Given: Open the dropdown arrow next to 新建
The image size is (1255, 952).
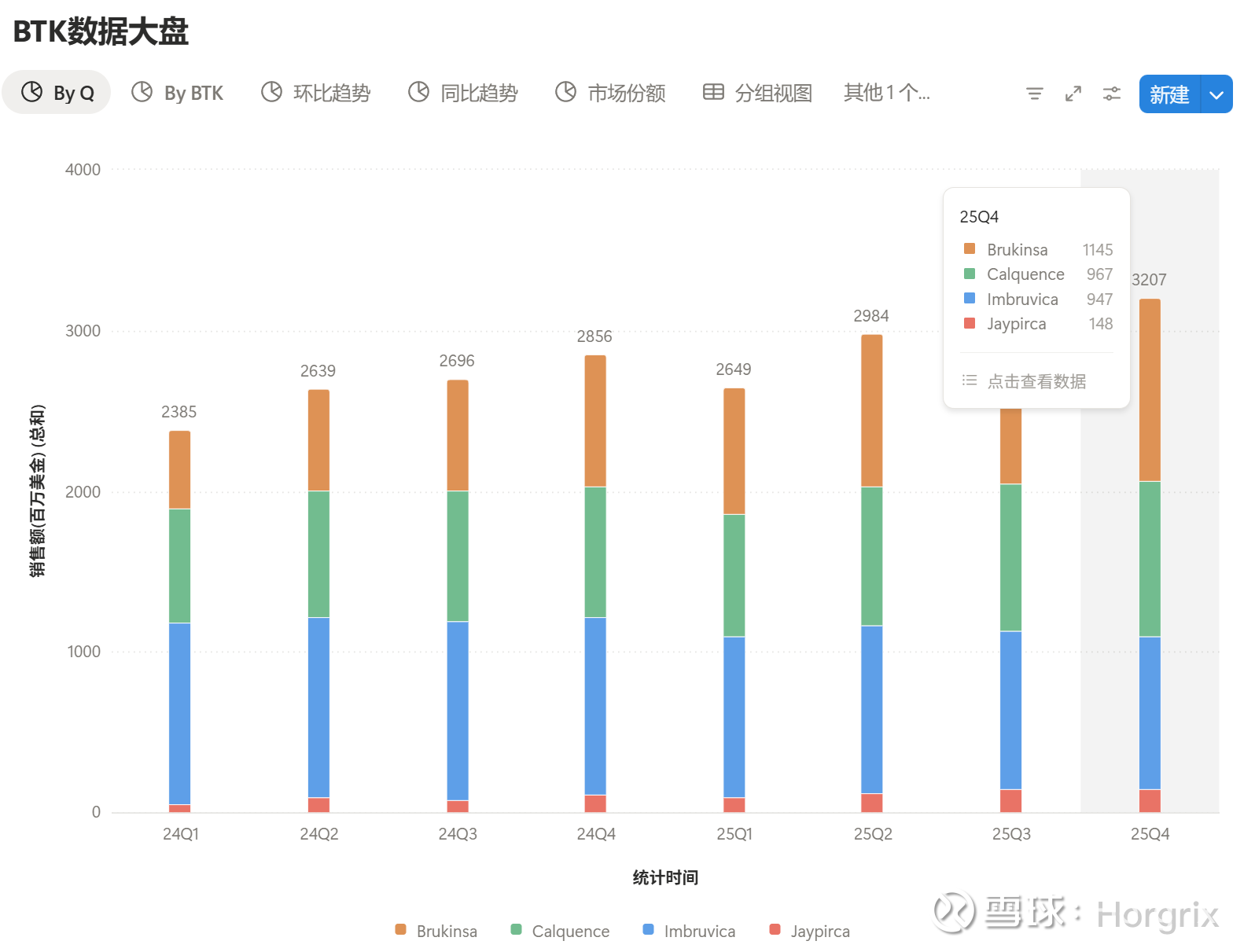Looking at the screenshot, I should (x=1216, y=94).
